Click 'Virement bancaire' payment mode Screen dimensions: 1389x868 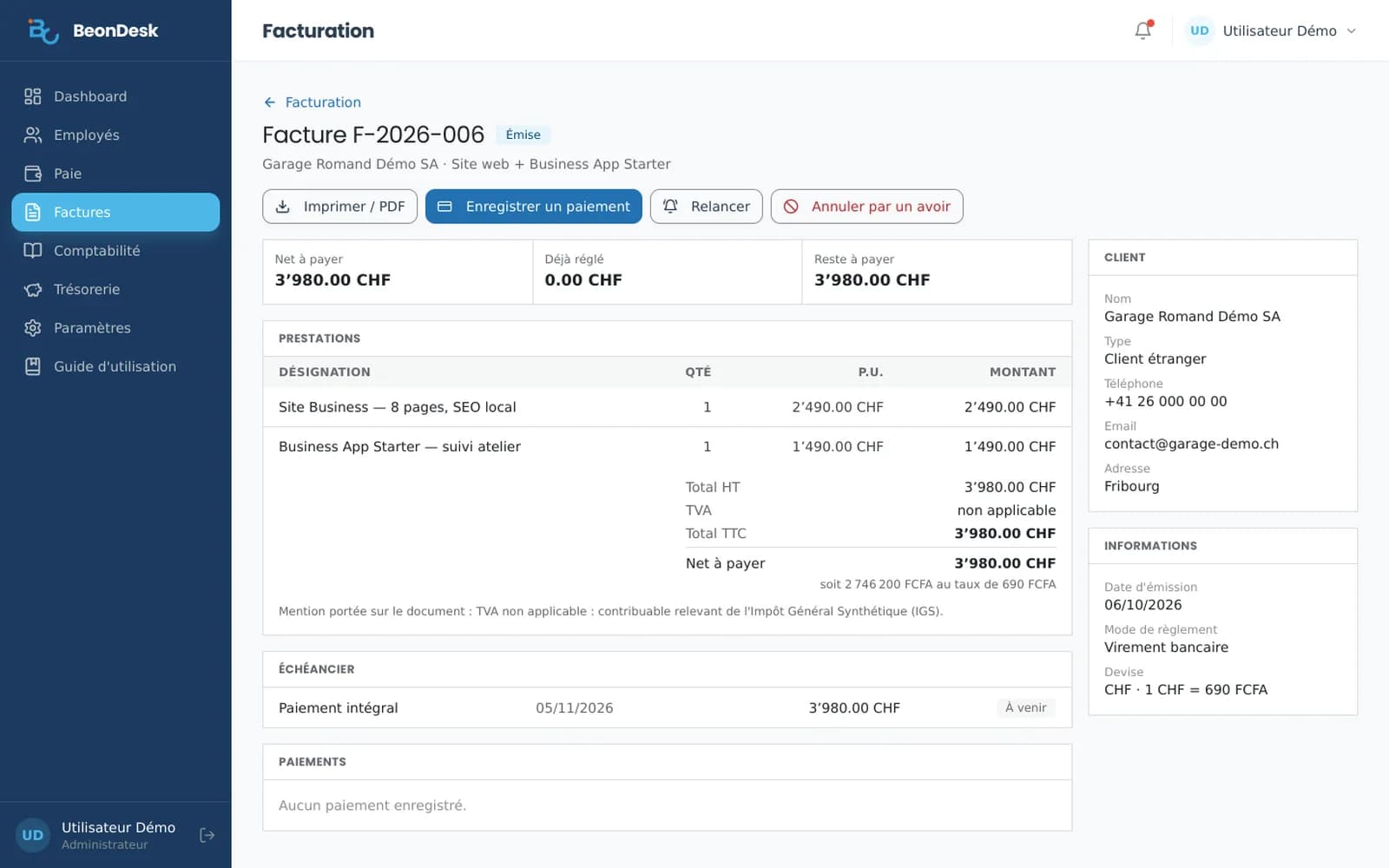[1167, 647]
